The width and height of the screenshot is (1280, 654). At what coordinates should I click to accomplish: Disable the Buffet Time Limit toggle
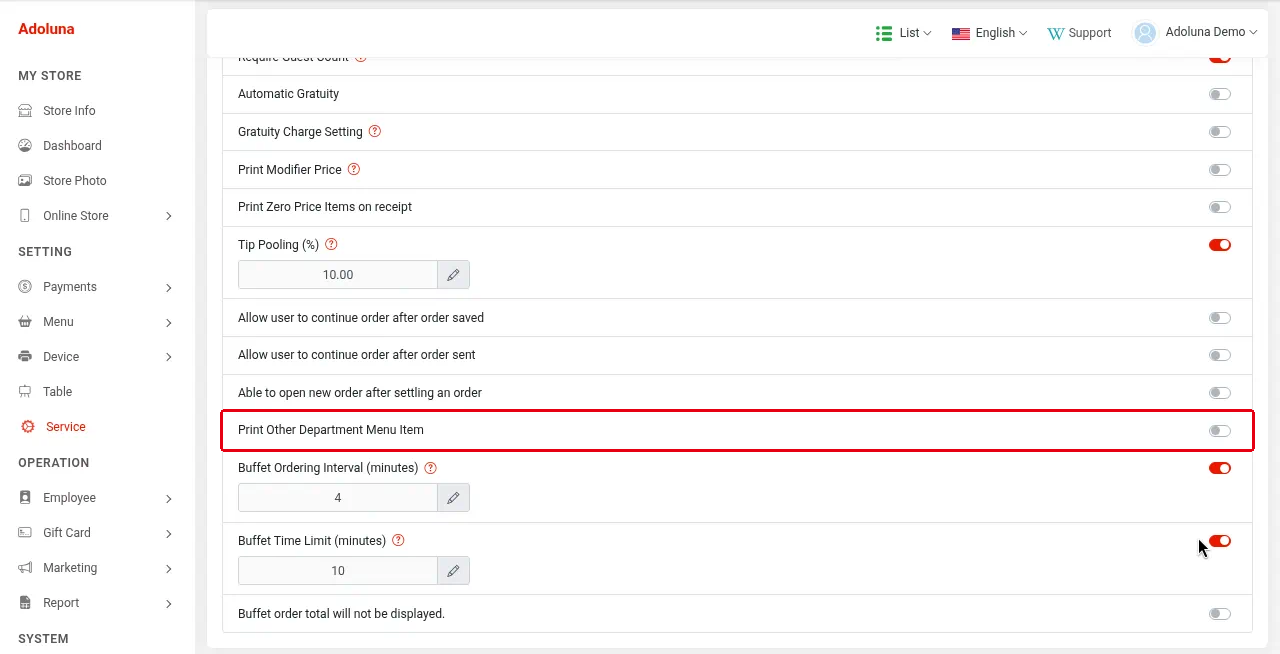click(1220, 541)
